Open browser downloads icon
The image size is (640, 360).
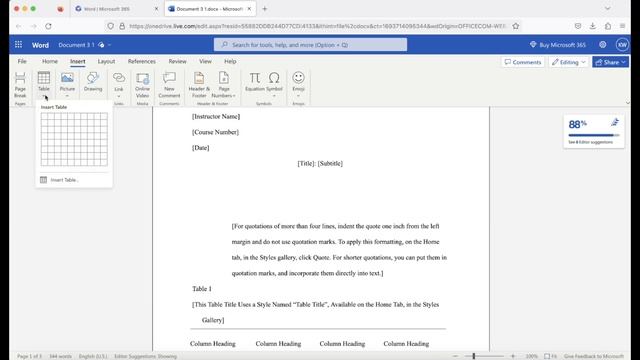click(x=593, y=26)
